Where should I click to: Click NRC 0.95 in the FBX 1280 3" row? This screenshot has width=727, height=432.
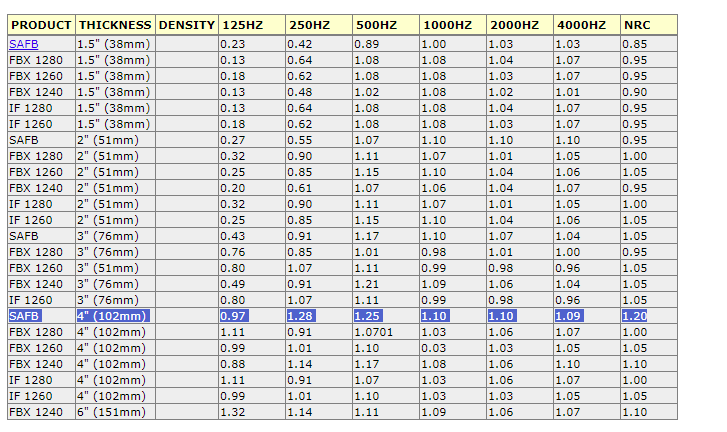pyautogui.click(x=635, y=252)
